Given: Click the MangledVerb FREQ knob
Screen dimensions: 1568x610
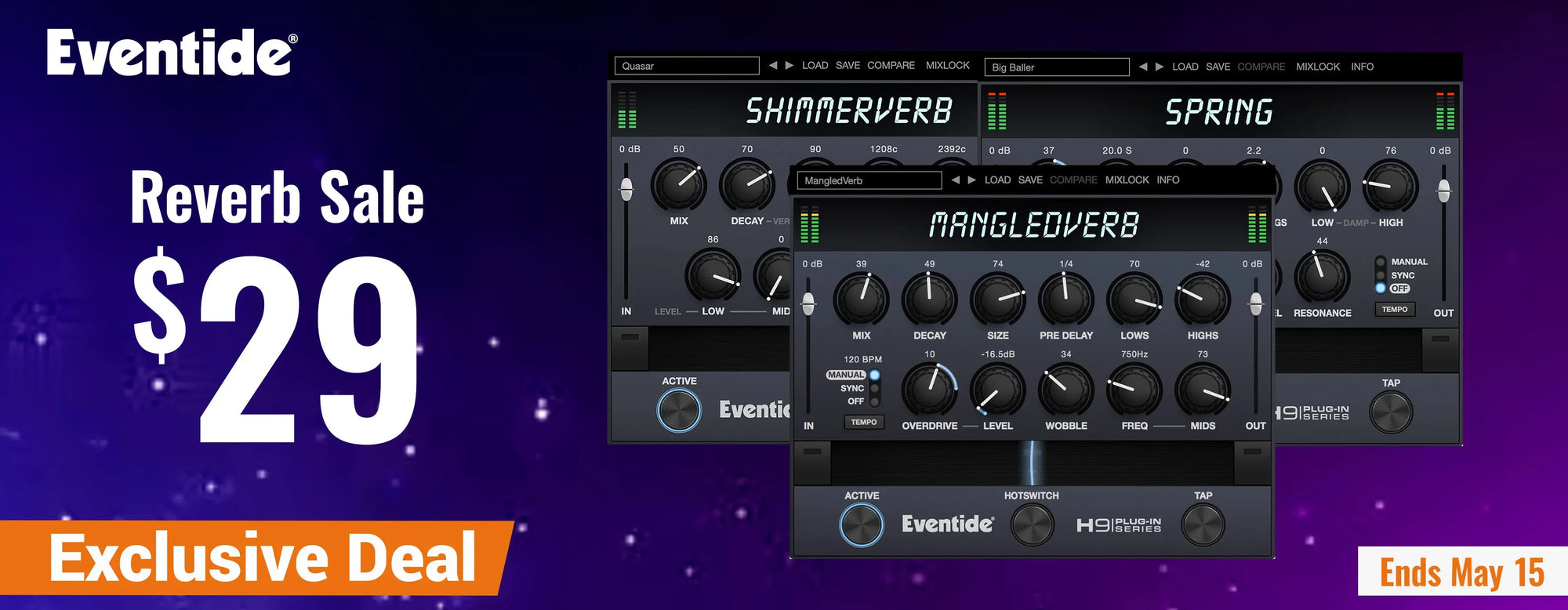Looking at the screenshot, I should click(x=1134, y=390).
